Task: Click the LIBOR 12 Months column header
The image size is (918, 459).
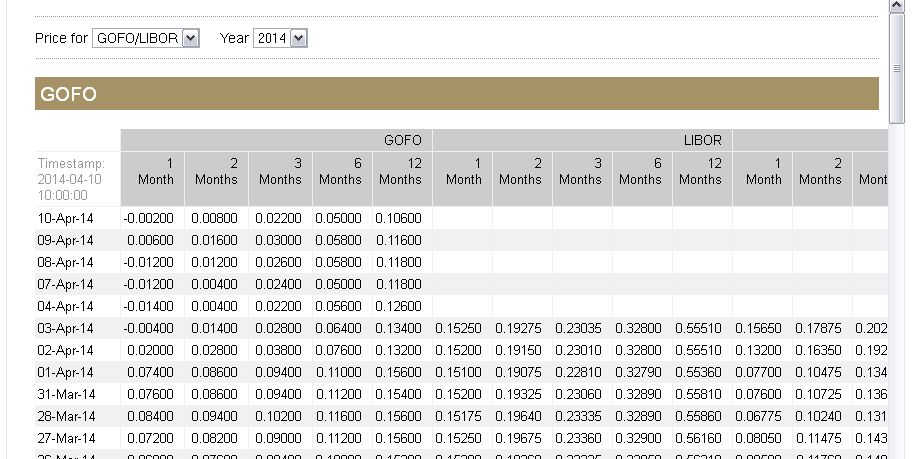Action: pyautogui.click(x=702, y=179)
